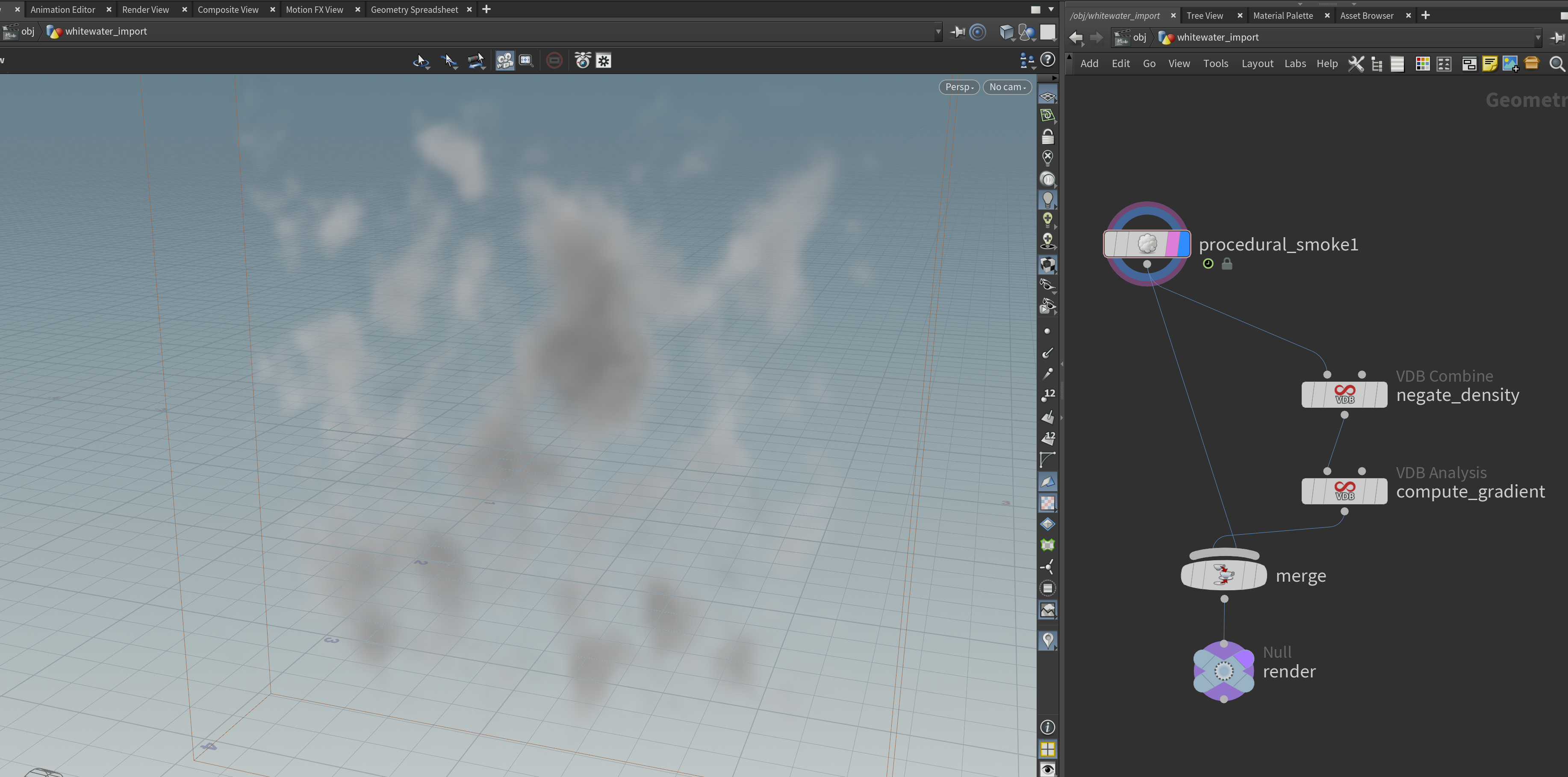Viewport: 1568px width, 777px height.
Task: Open the render visibility glasses icon
Action: (x=1047, y=306)
